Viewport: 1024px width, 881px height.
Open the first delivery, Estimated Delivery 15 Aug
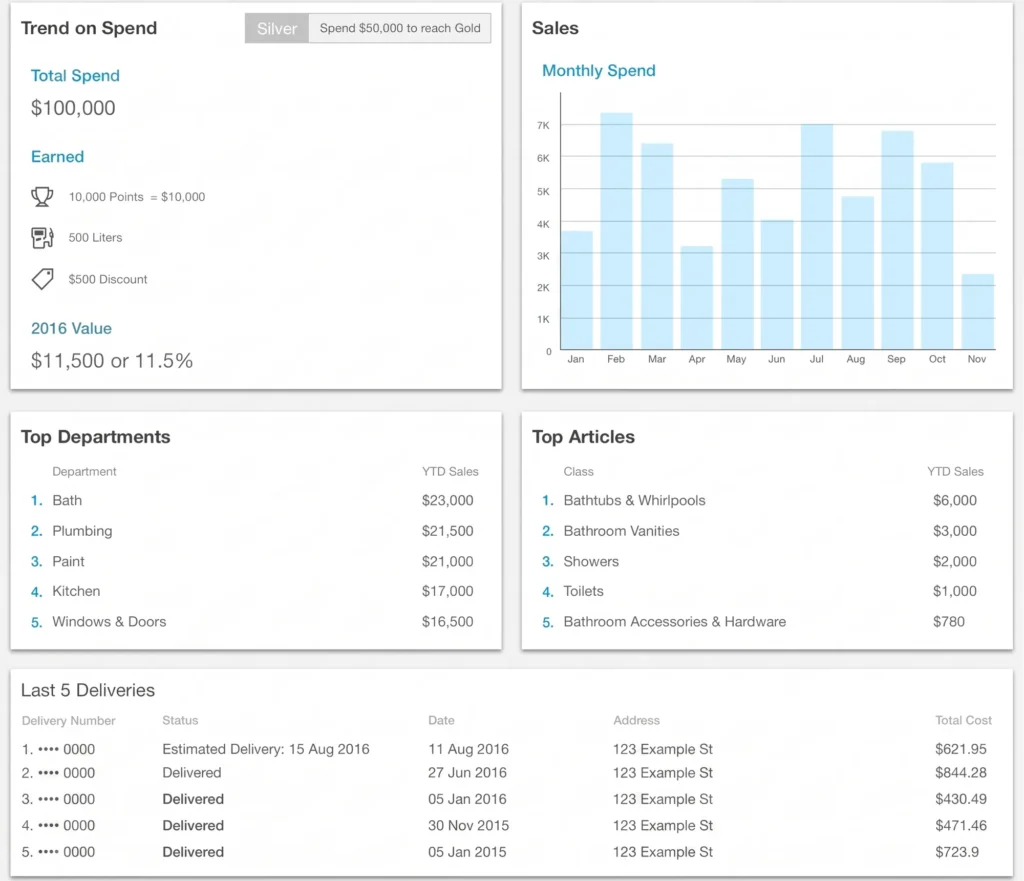507,749
